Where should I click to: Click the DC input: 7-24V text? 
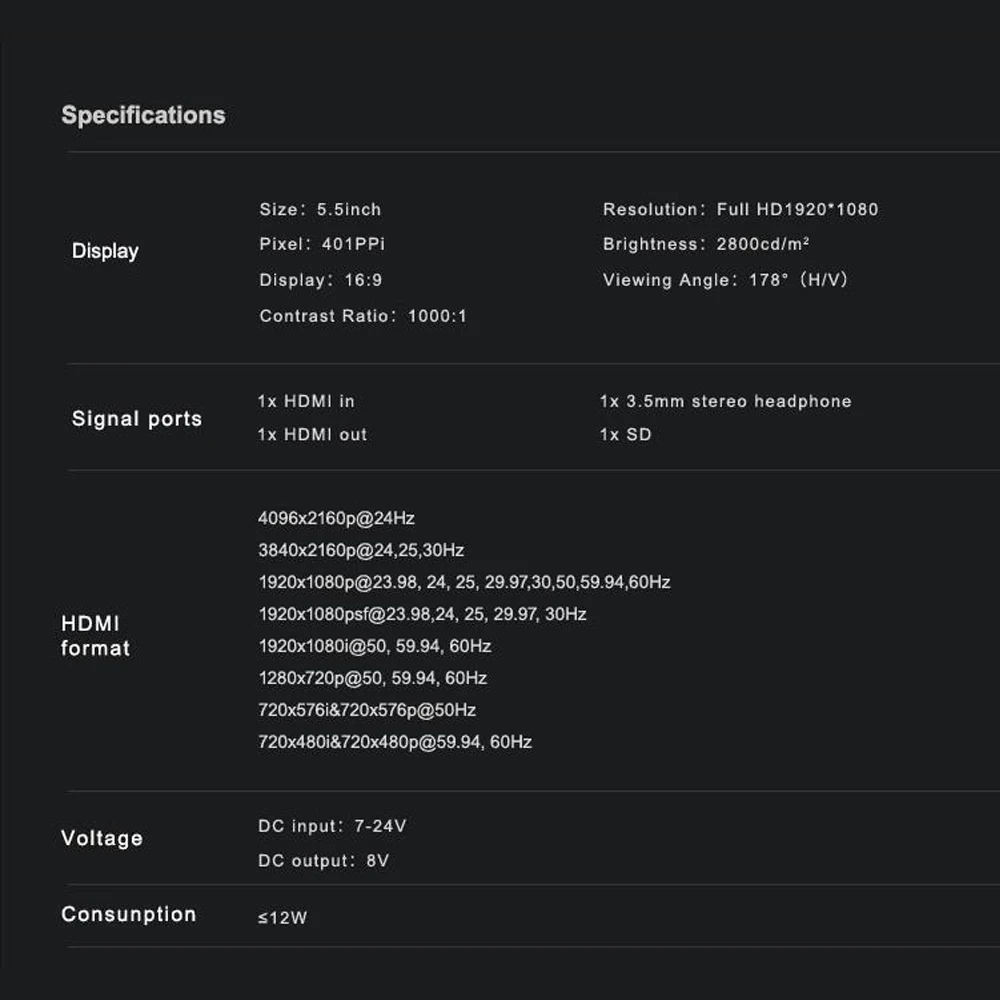pos(332,826)
